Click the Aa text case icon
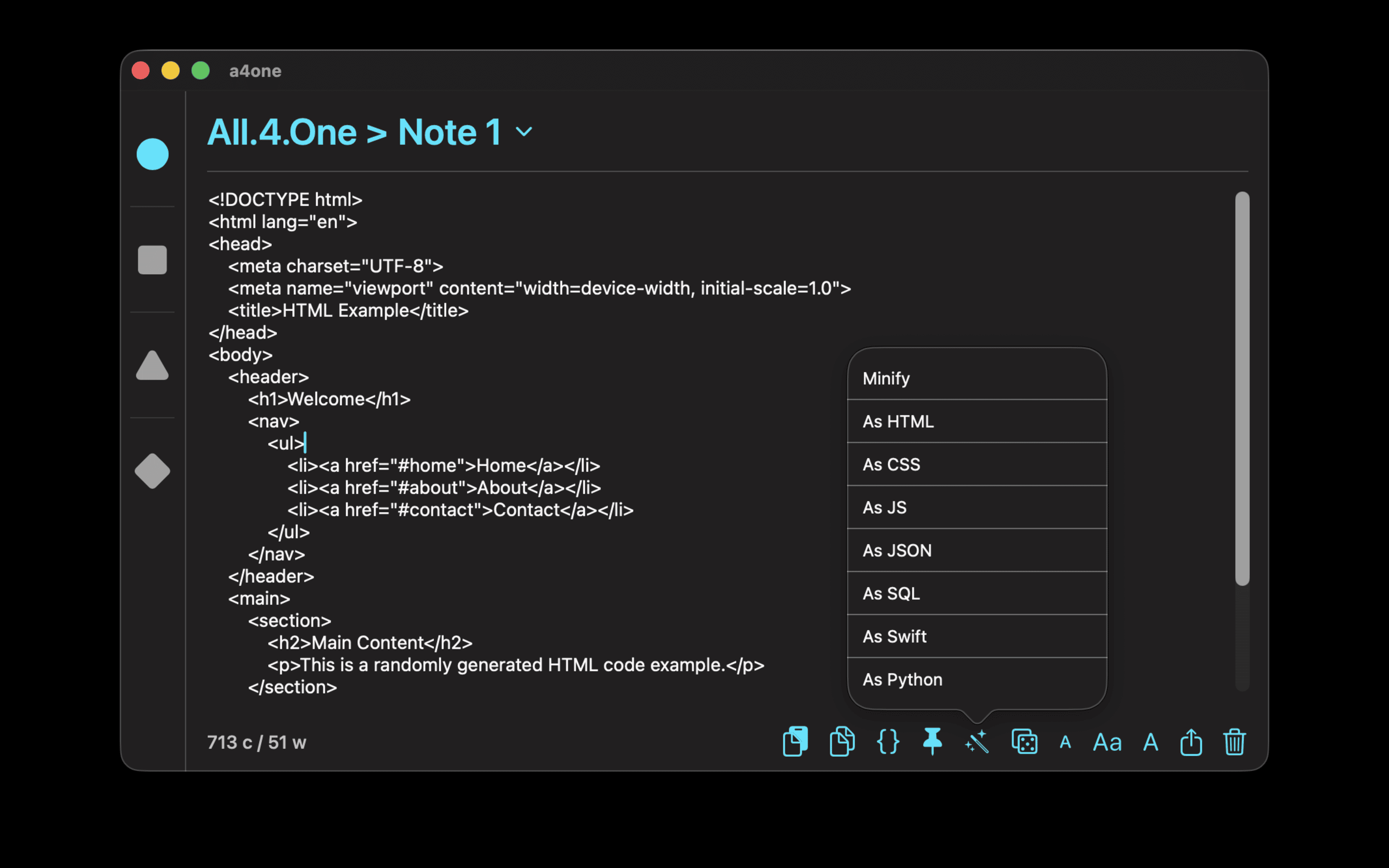This screenshot has width=1389, height=868. click(1106, 741)
